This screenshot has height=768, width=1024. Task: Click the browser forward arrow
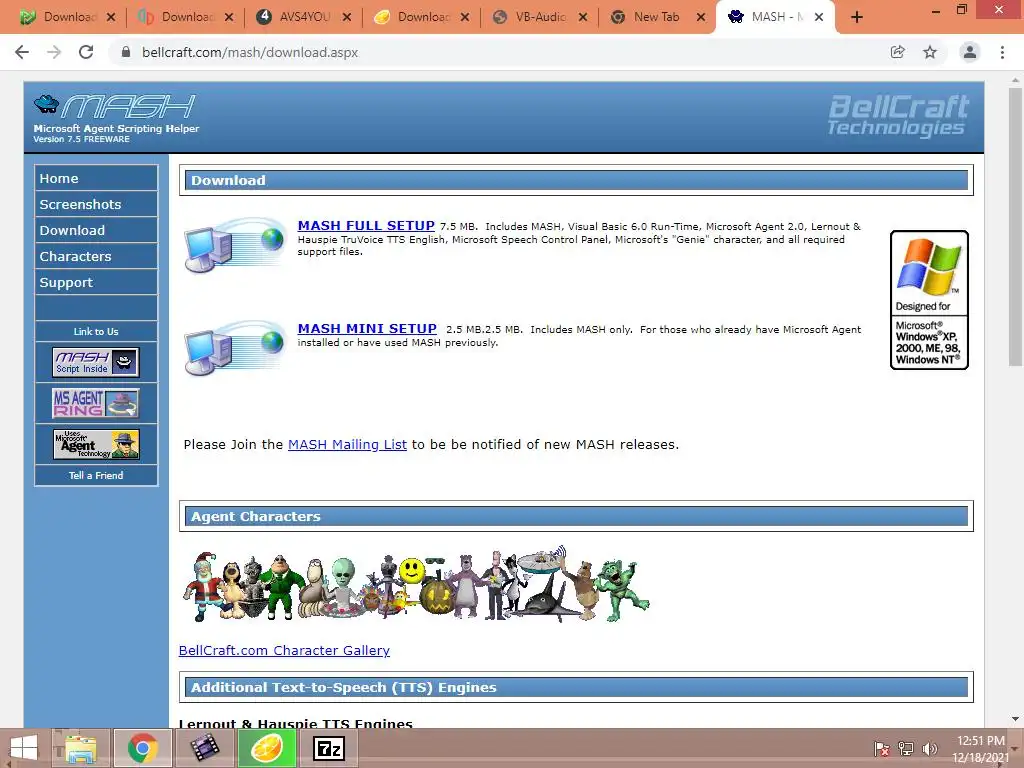pos(54,52)
